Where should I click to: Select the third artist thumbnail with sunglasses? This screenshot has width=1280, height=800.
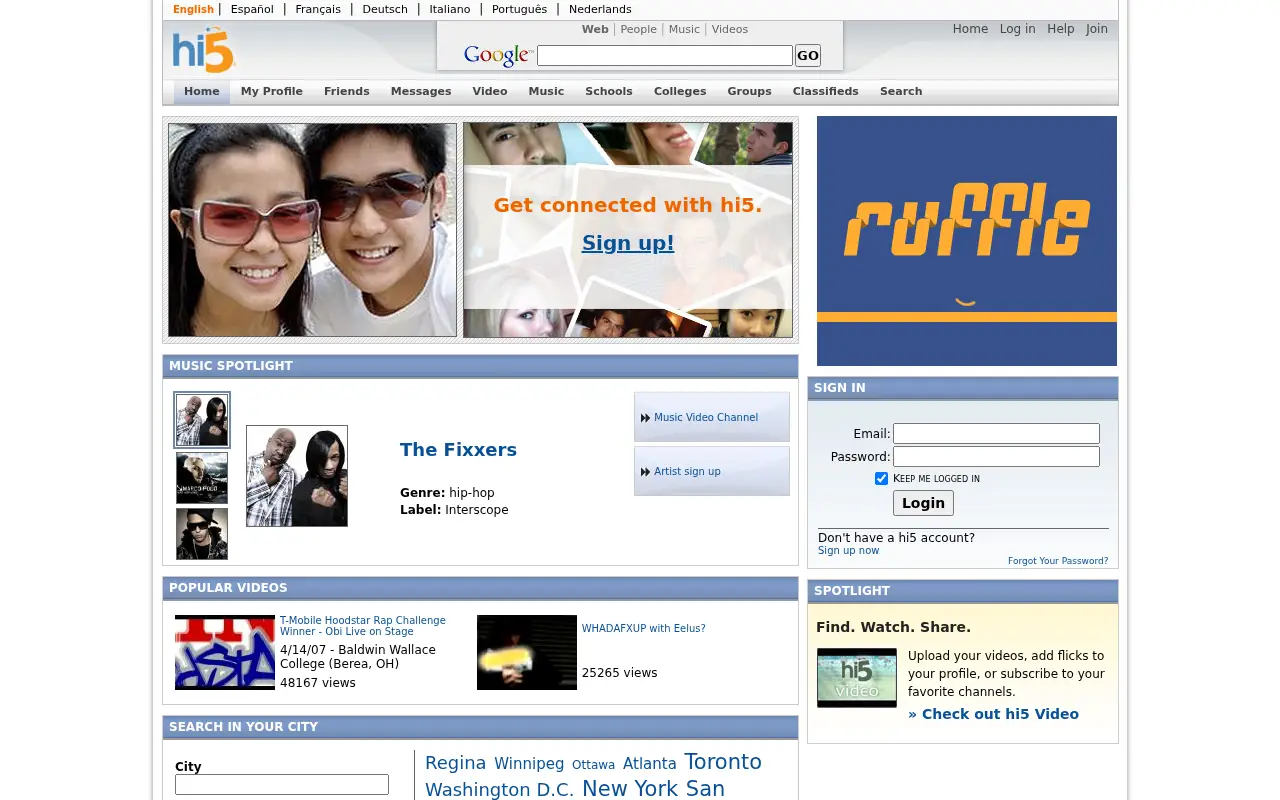click(202, 534)
